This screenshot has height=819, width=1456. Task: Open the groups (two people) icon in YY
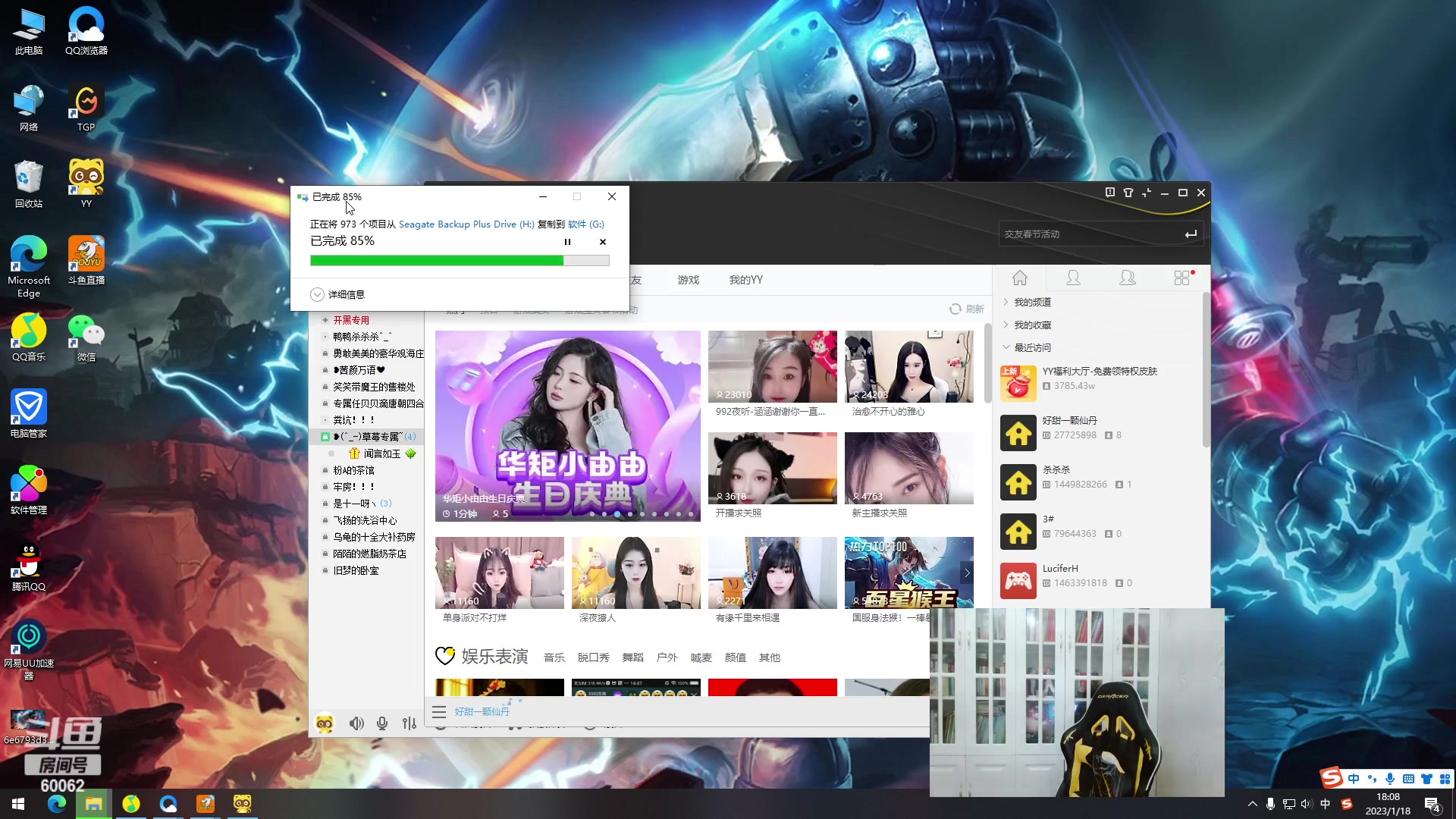click(x=1128, y=278)
